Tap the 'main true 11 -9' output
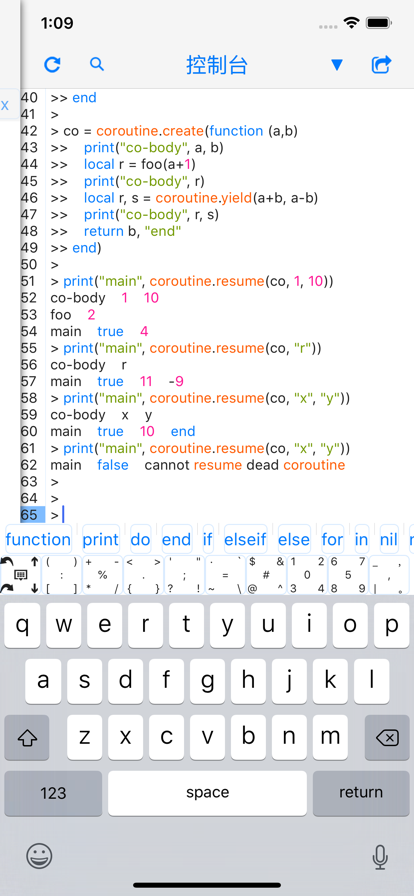414x896 pixels. point(117,381)
